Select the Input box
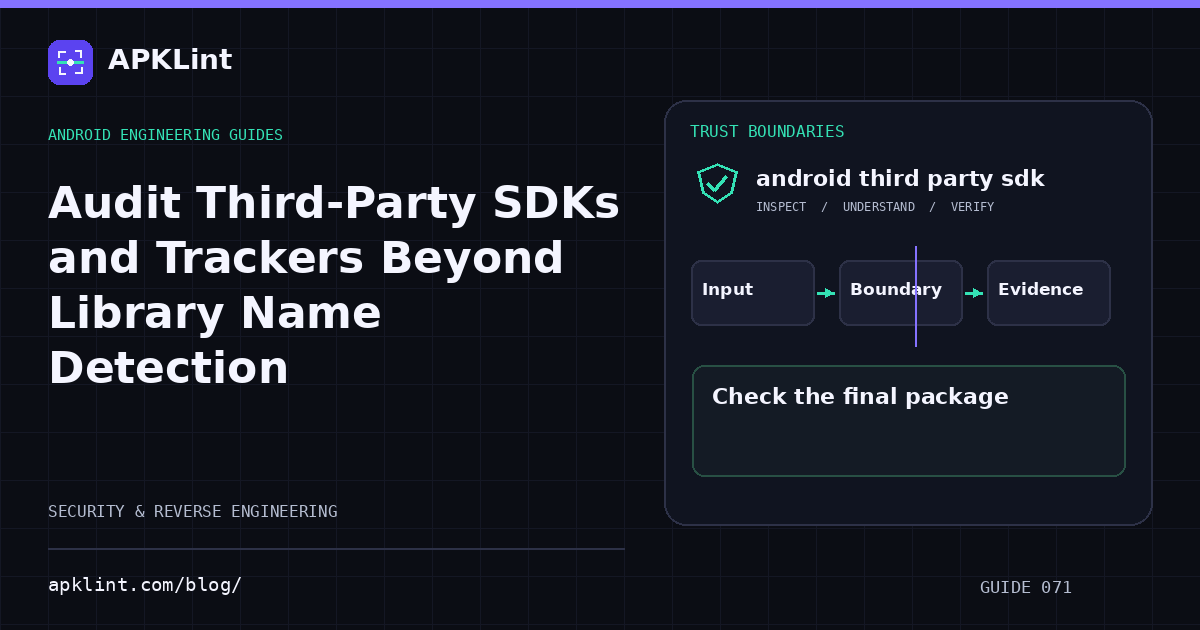Image resolution: width=1200 pixels, height=630 pixels. coord(753,293)
